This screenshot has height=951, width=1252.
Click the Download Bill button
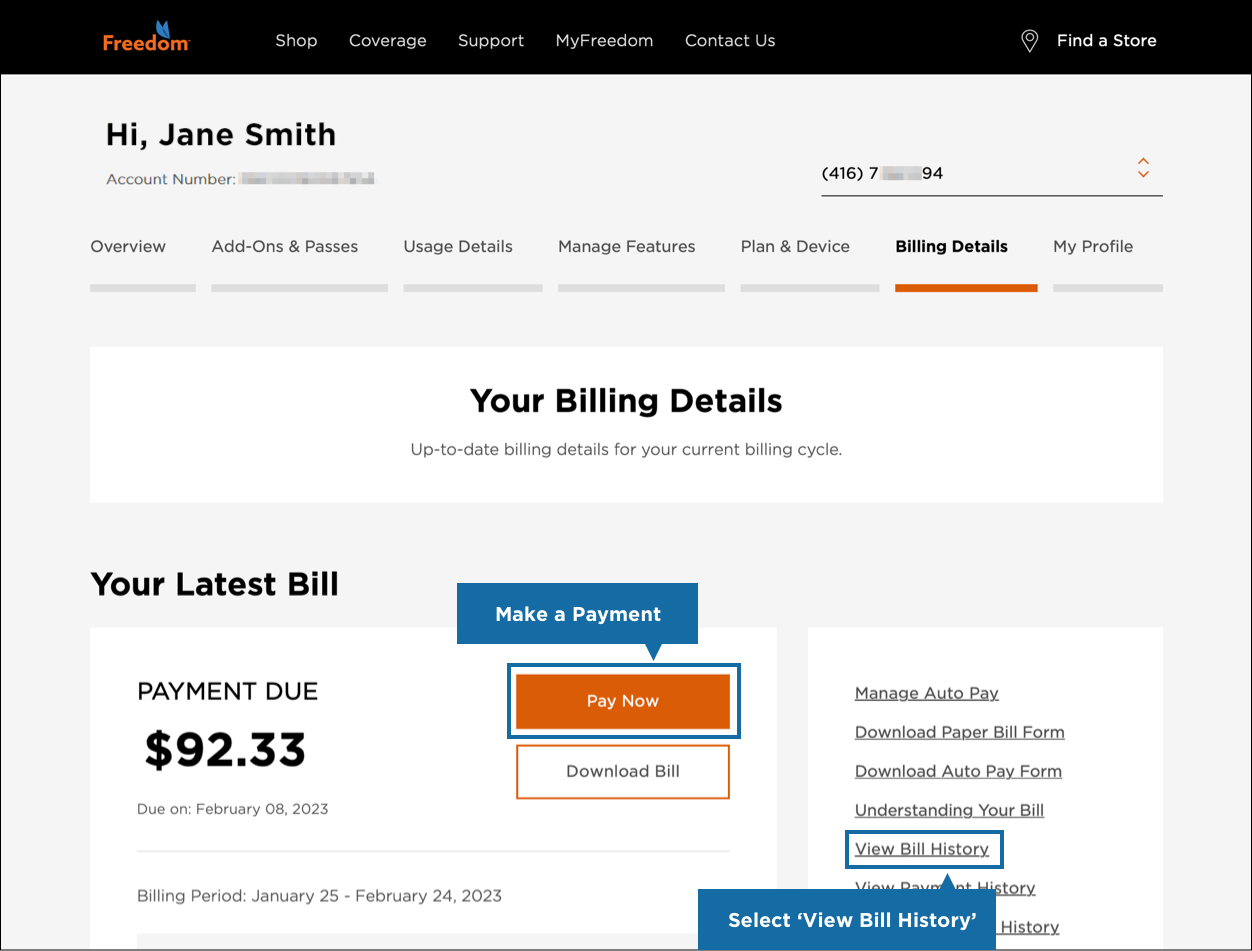(x=623, y=771)
